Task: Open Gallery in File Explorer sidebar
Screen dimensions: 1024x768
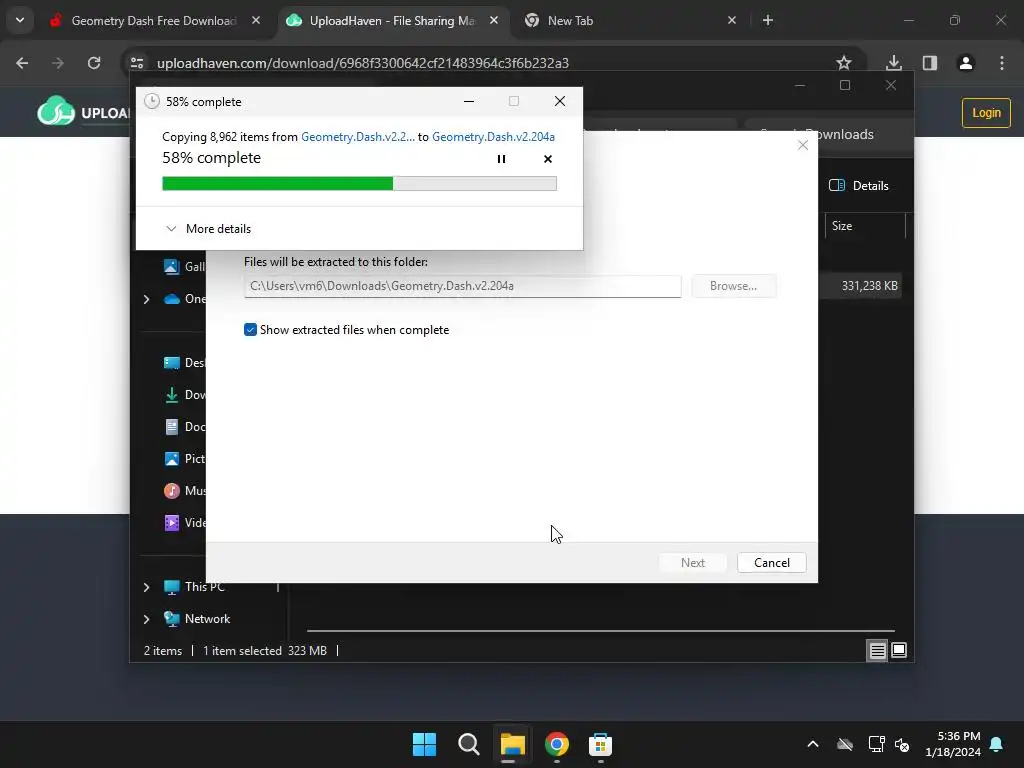Action: (x=184, y=266)
